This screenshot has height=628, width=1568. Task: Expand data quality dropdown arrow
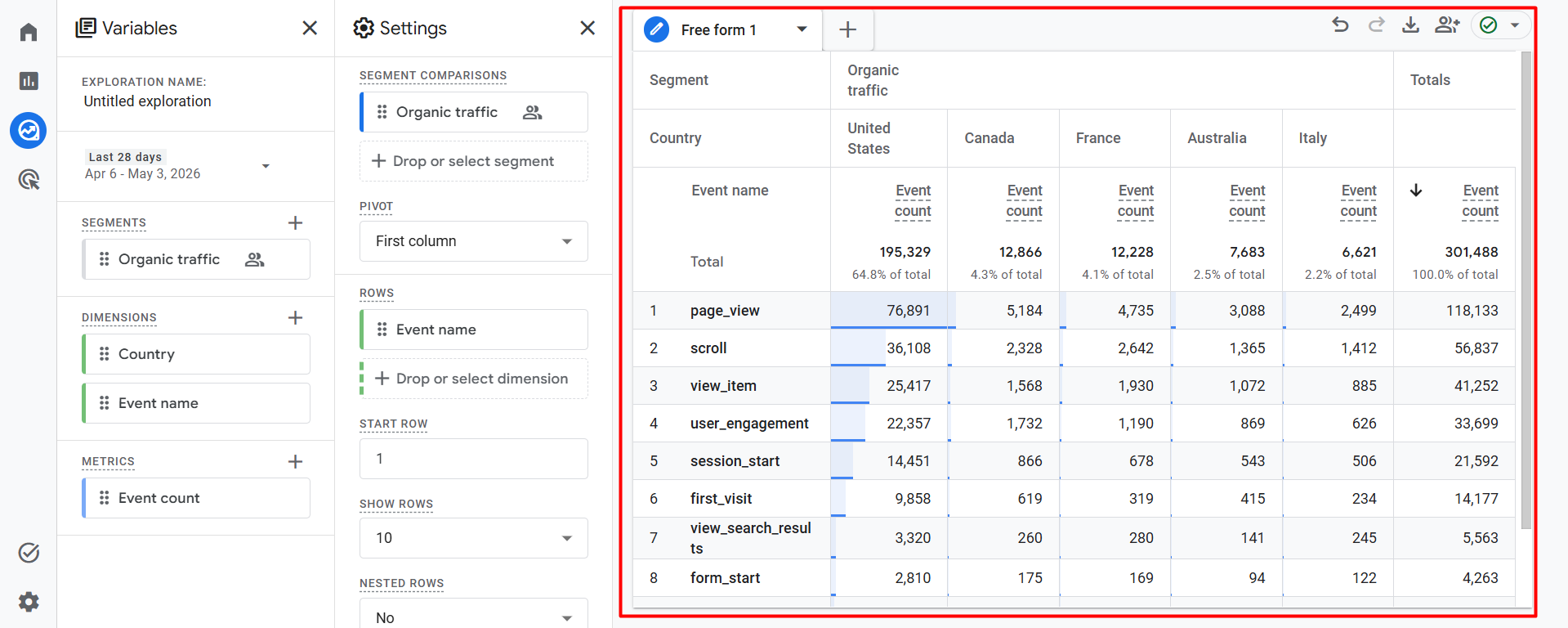(x=1515, y=25)
